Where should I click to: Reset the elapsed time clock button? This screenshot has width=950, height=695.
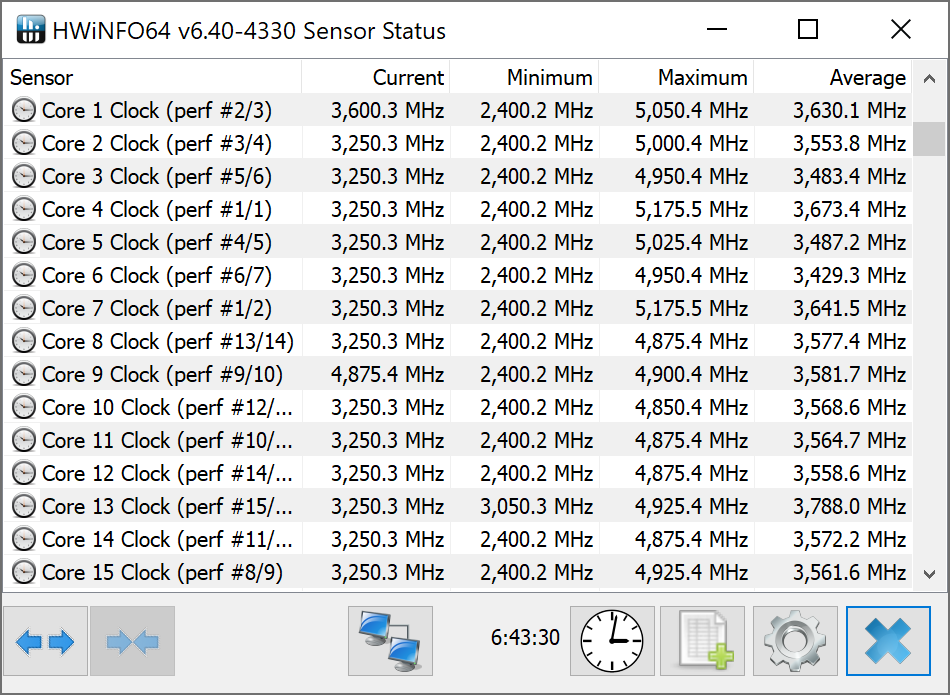tap(612, 641)
